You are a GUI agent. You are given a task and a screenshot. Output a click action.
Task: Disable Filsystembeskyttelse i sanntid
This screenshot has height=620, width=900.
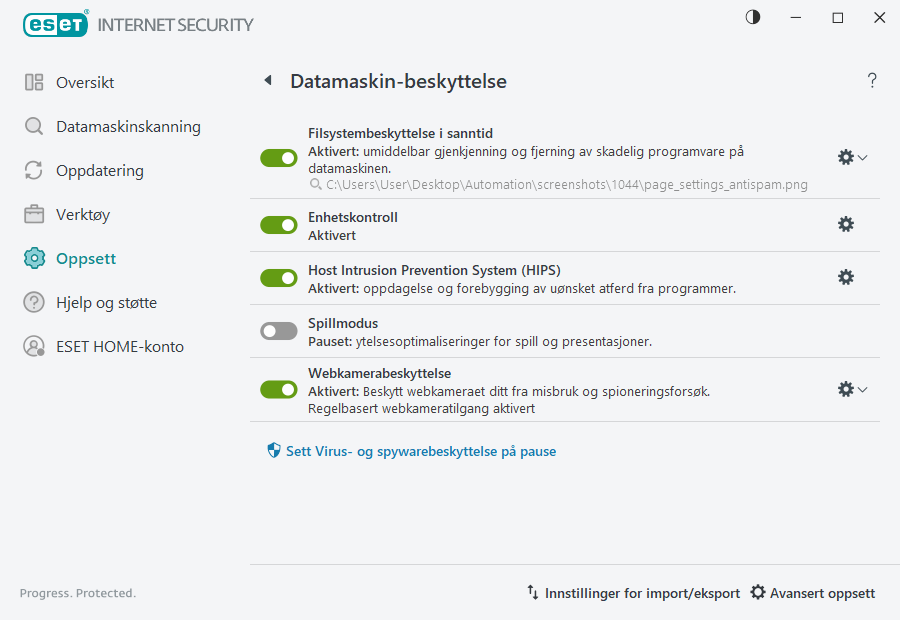click(x=278, y=157)
